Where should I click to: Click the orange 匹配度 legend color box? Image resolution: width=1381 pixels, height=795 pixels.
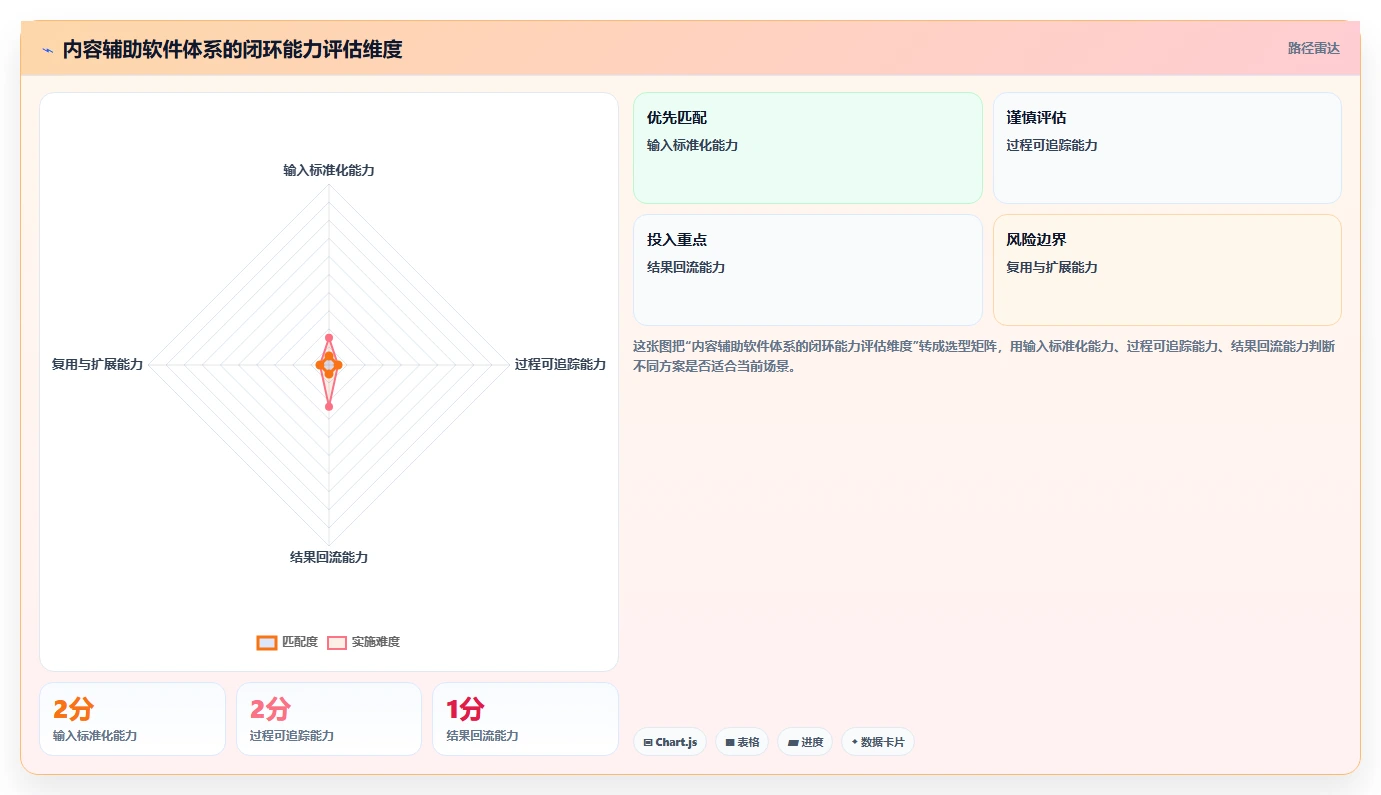point(266,642)
